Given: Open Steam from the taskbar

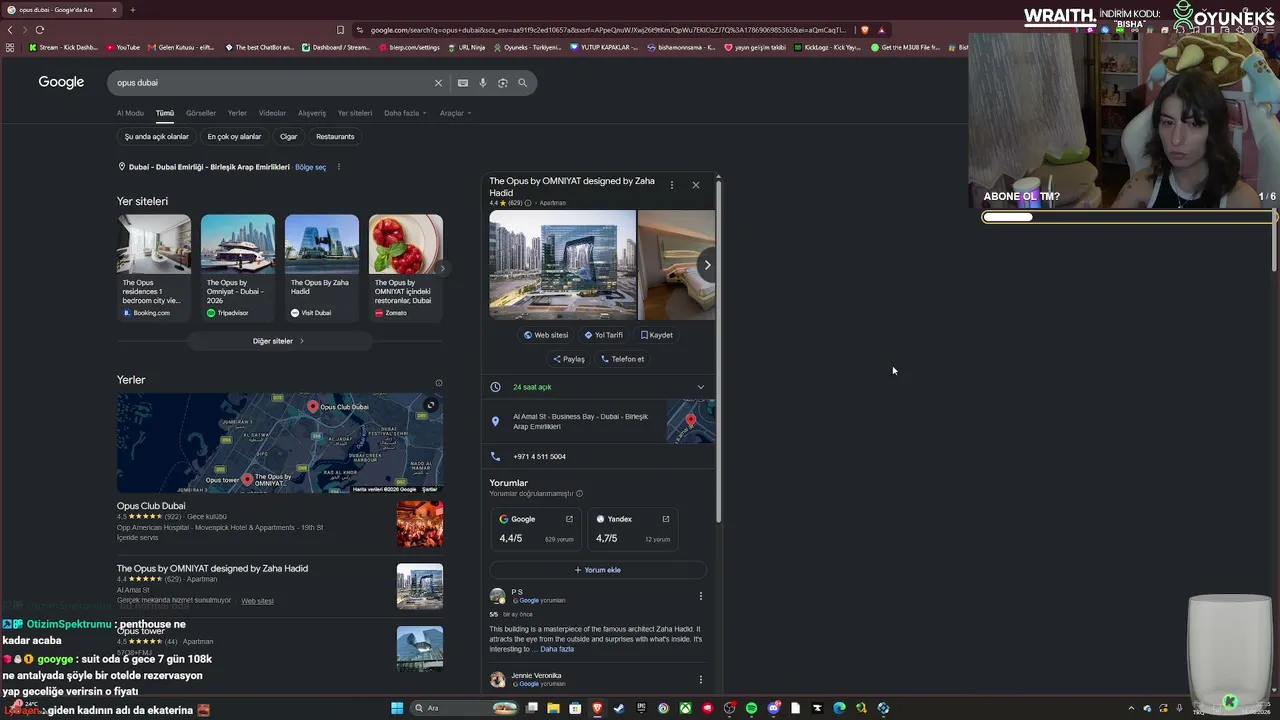Looking at the screenshot, I should (619, 708).
